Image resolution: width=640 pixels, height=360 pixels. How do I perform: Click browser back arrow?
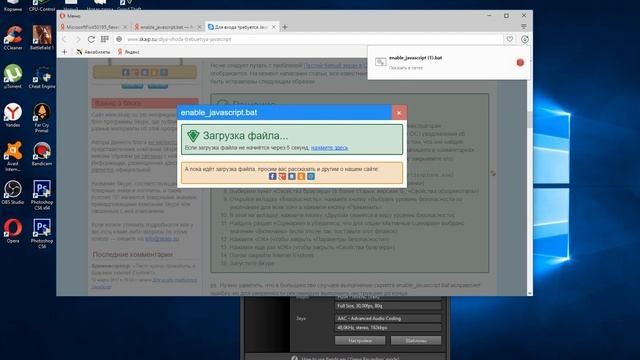pos(64,39)
